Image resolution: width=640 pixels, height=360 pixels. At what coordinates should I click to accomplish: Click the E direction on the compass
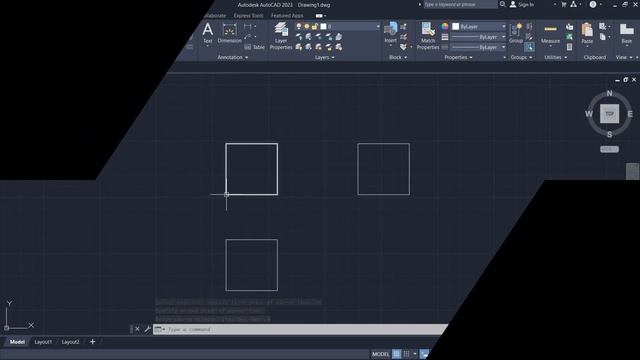630,114
